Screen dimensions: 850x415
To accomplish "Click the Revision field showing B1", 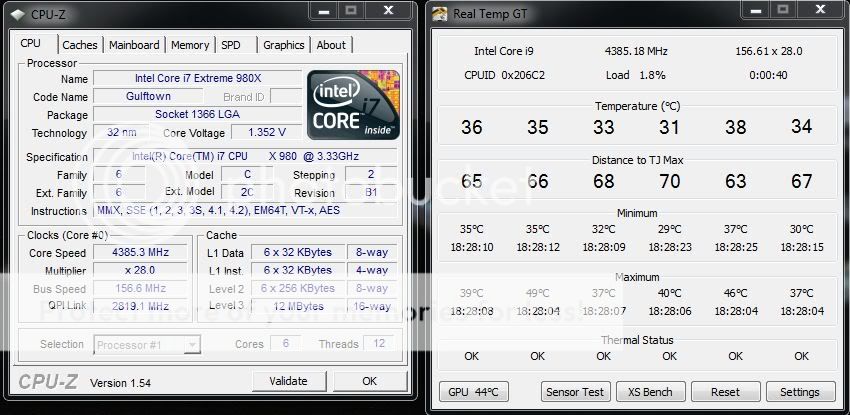I will [371, 192].
